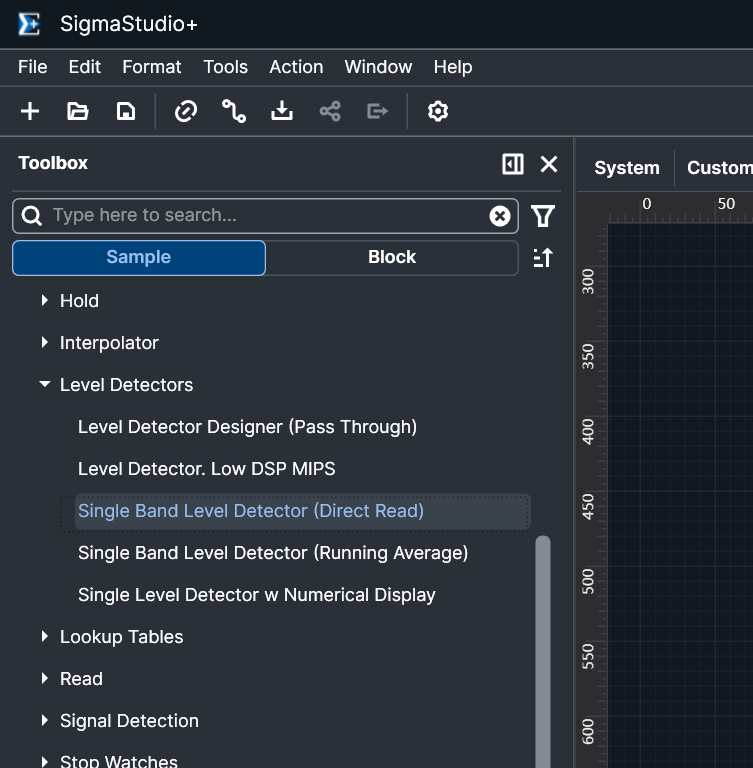Select Single Level Detector w Numerical Display
The height and width of the screenshot is (768, 753).
257,595
